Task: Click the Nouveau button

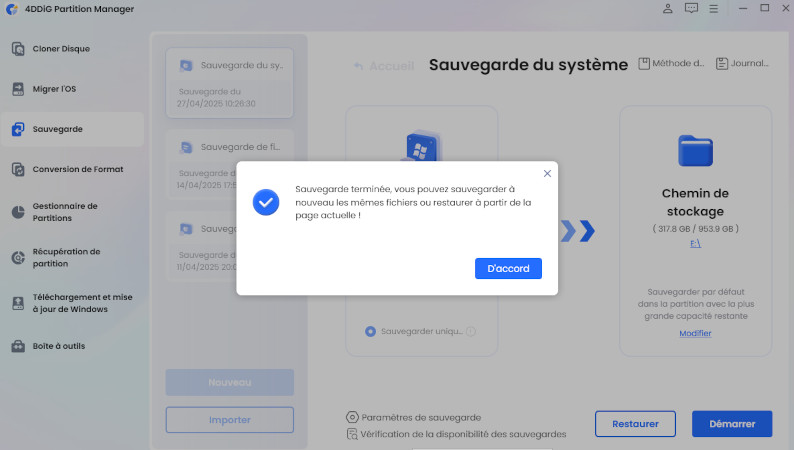Action: [x=229, y=382]
